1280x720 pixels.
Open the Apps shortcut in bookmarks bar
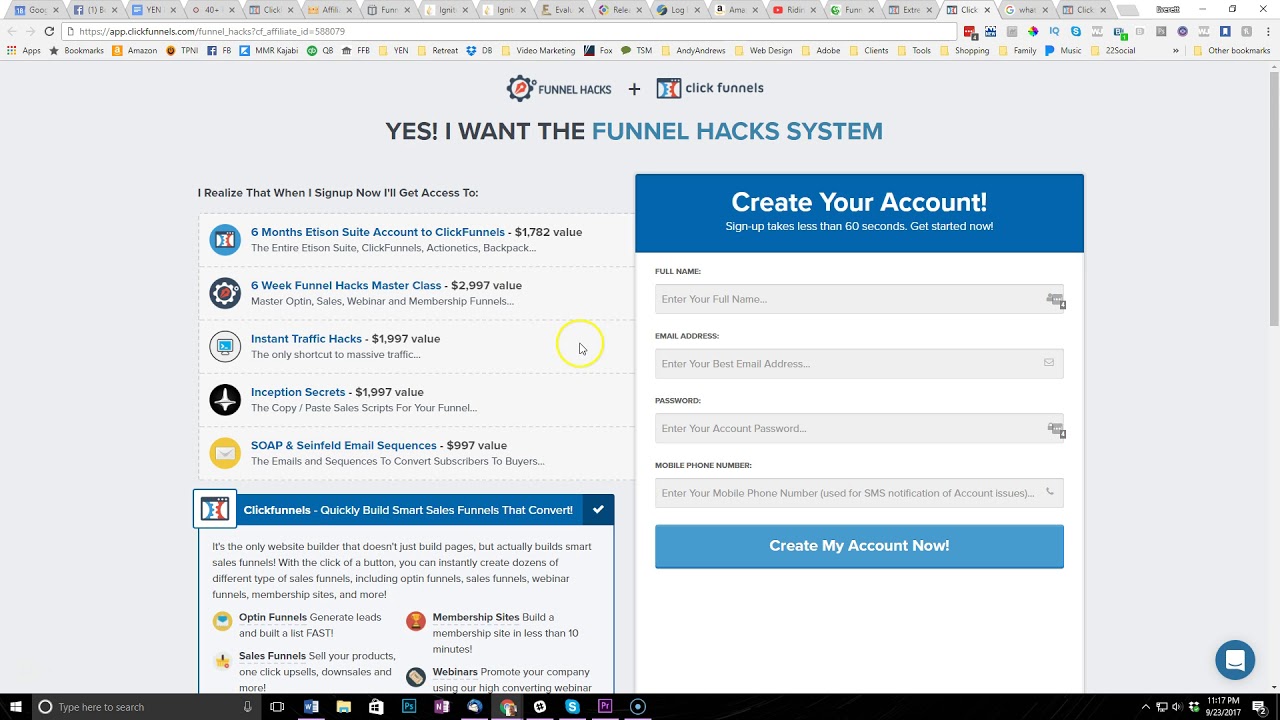24,50
